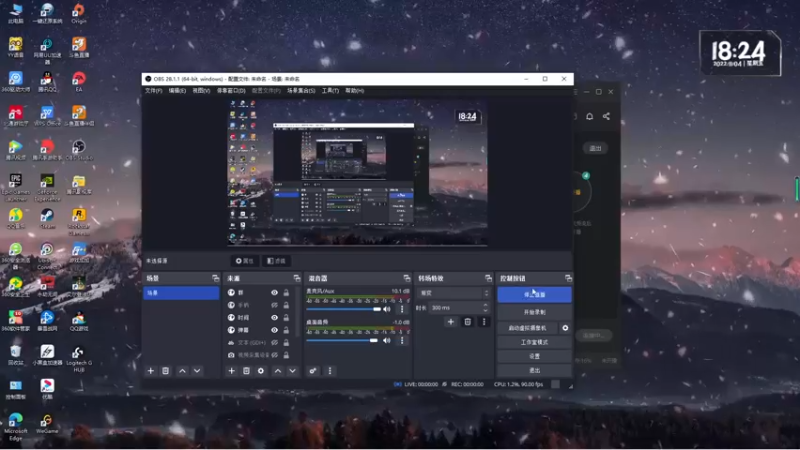Mute the desktop audio speaker icon

click(387, 340)
